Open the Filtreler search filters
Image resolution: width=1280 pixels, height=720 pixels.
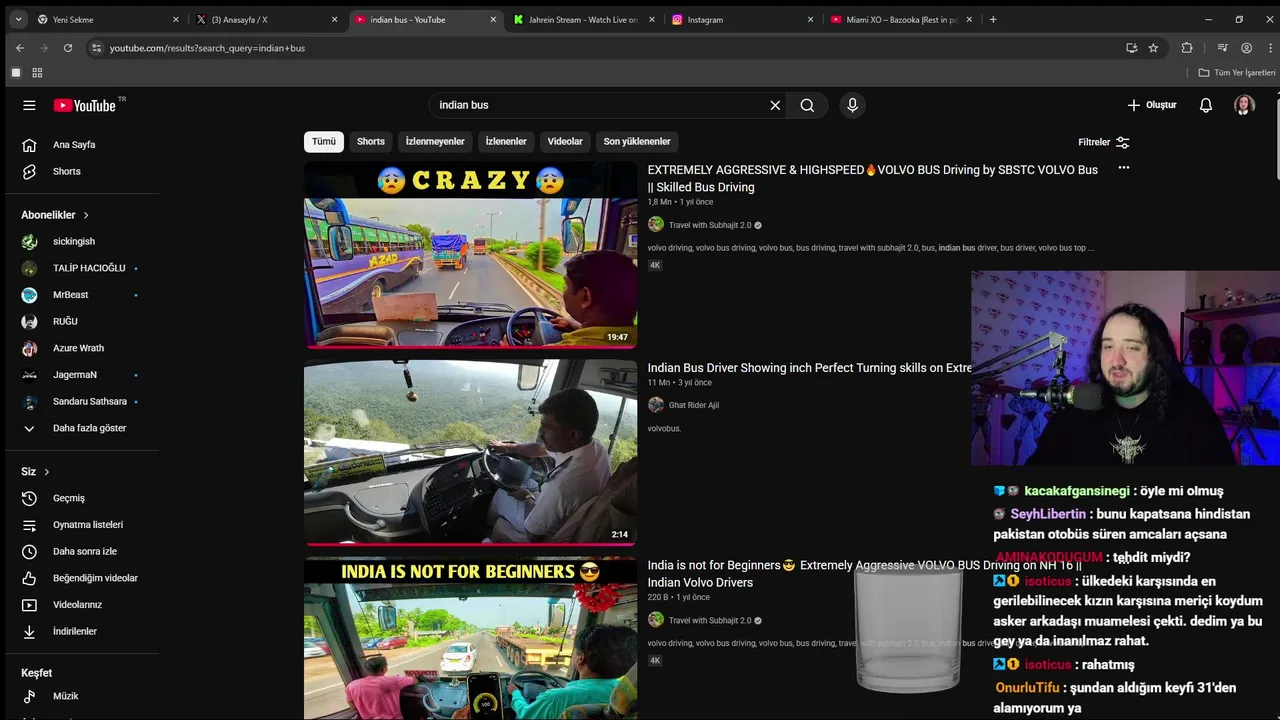click(1104, 142)
